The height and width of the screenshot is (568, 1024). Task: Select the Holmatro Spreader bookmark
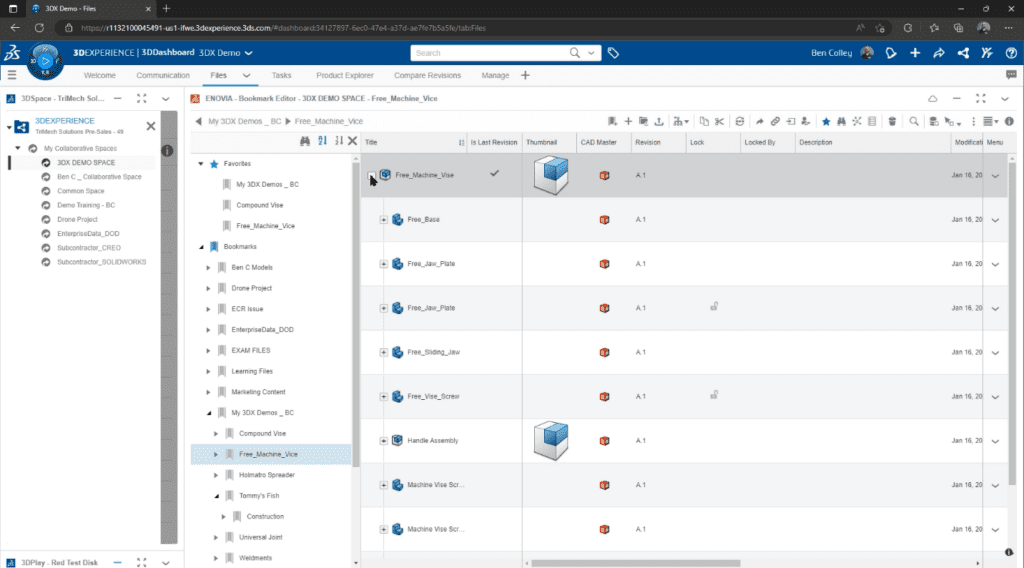[x=266, y=475]
